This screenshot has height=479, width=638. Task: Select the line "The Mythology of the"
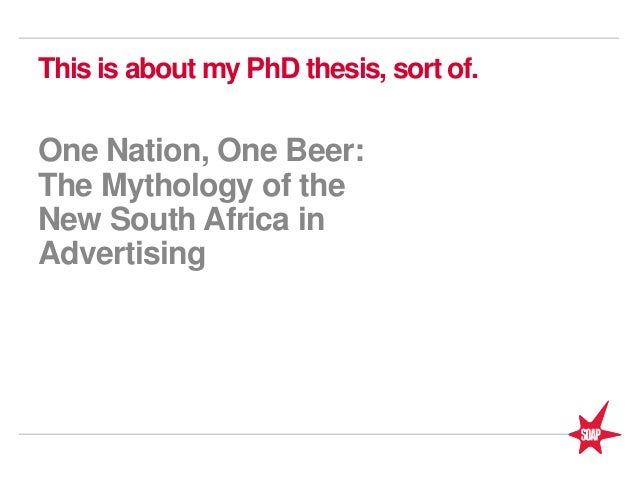191,187
